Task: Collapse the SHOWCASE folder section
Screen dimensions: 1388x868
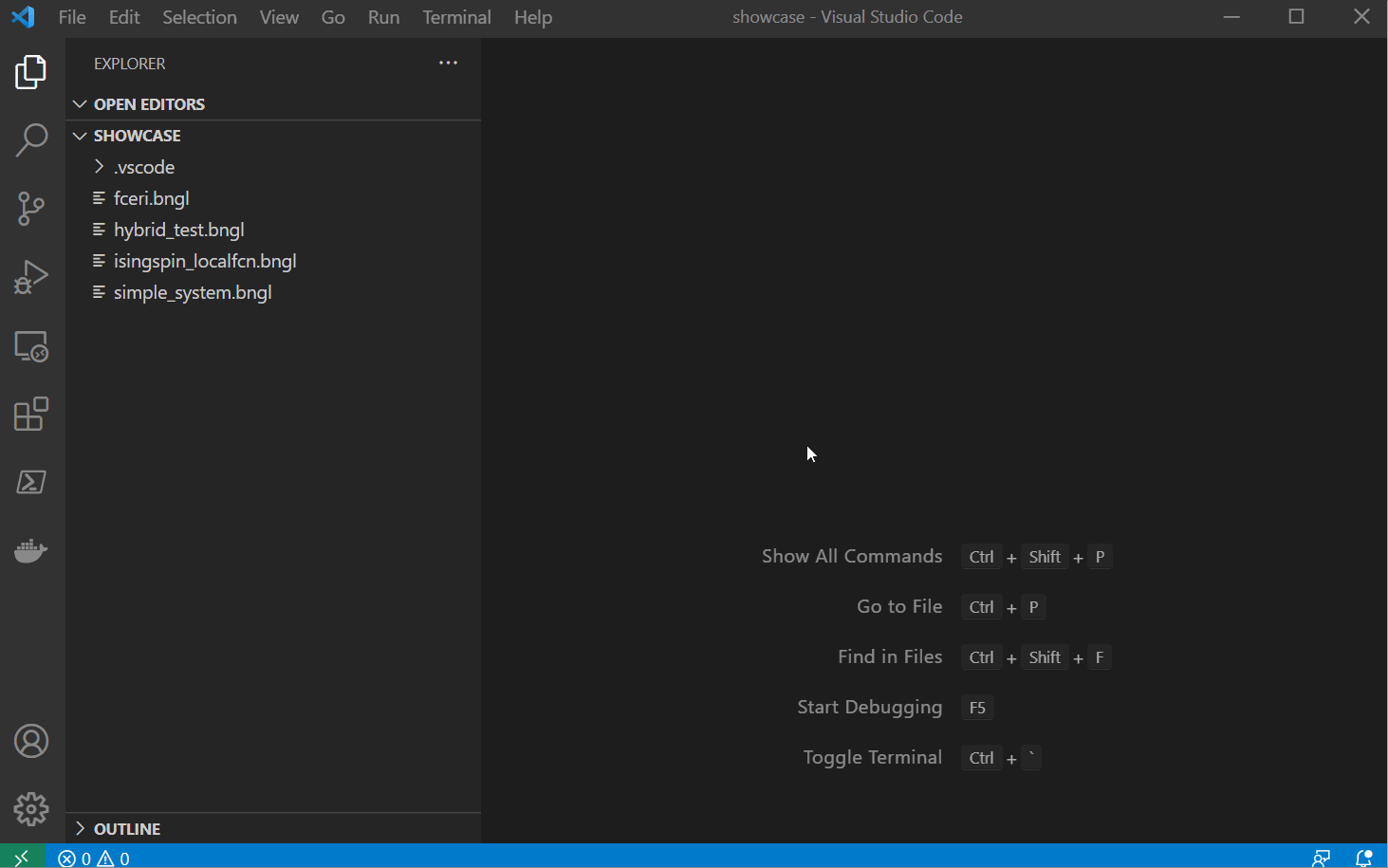Action: [273, 136]
